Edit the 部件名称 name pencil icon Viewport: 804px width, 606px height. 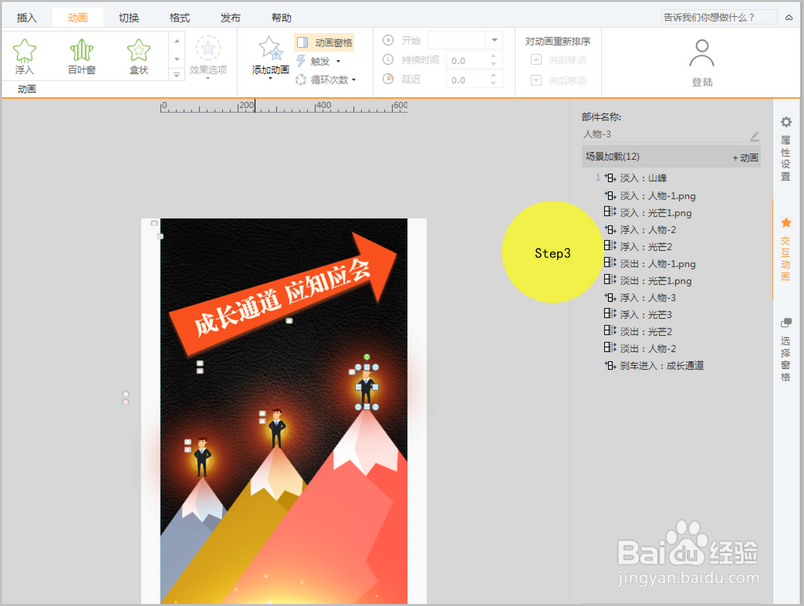point(754,136)
